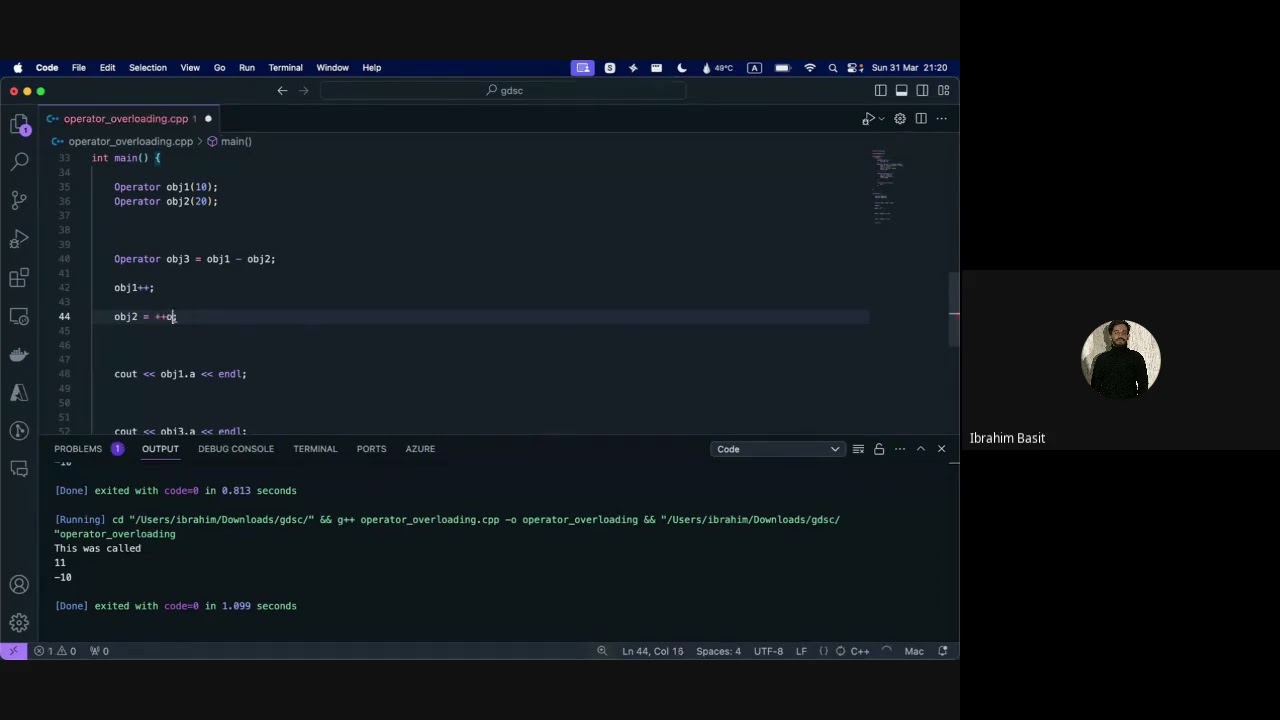Viewport: 1280px width, 720px height.
Task: Toggle the bottom panel layout
Action: pyautogui.click(x=901, y=90)
